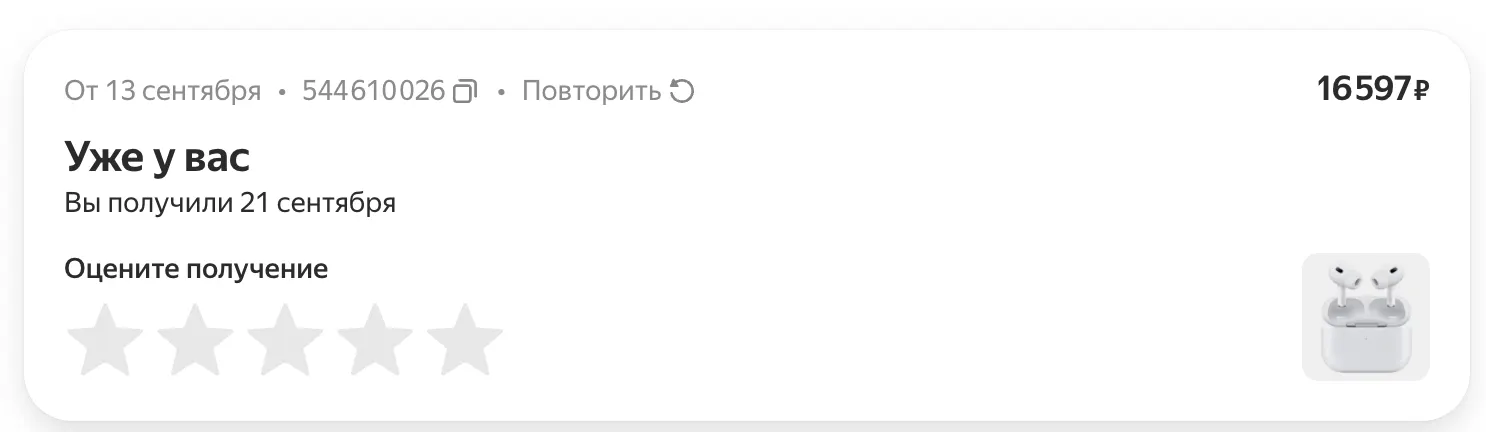Click the order total 16 597

[1362, 90]
